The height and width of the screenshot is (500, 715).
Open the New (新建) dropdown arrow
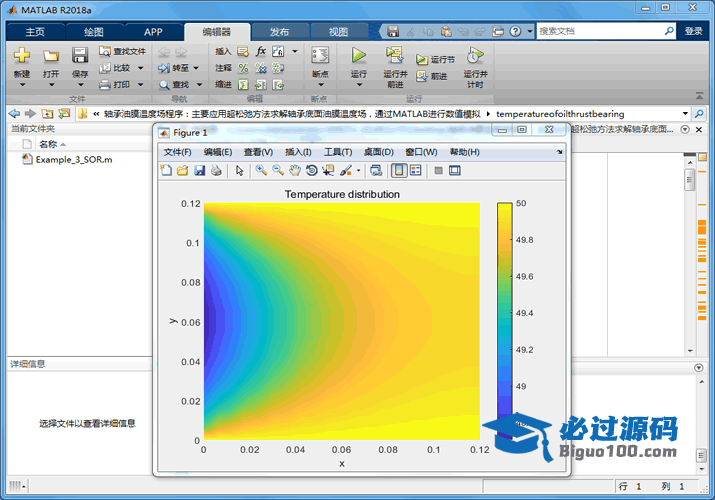tap(22, 85)
